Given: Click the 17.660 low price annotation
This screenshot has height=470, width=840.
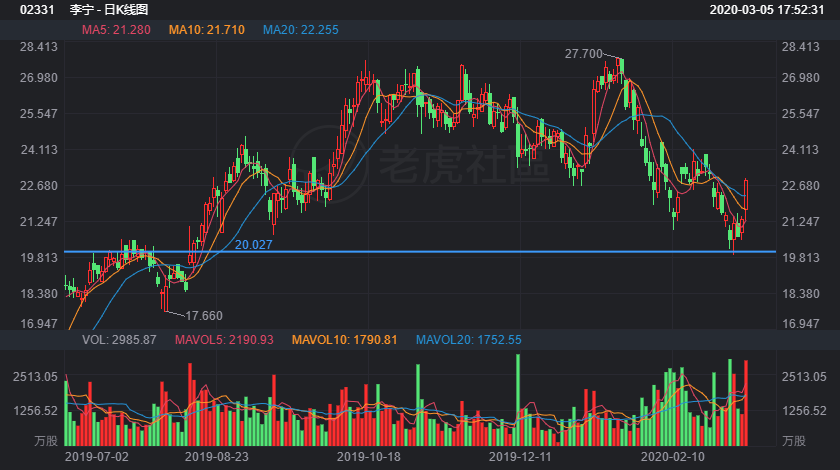Looking at the screenshot, I should 204,316.
